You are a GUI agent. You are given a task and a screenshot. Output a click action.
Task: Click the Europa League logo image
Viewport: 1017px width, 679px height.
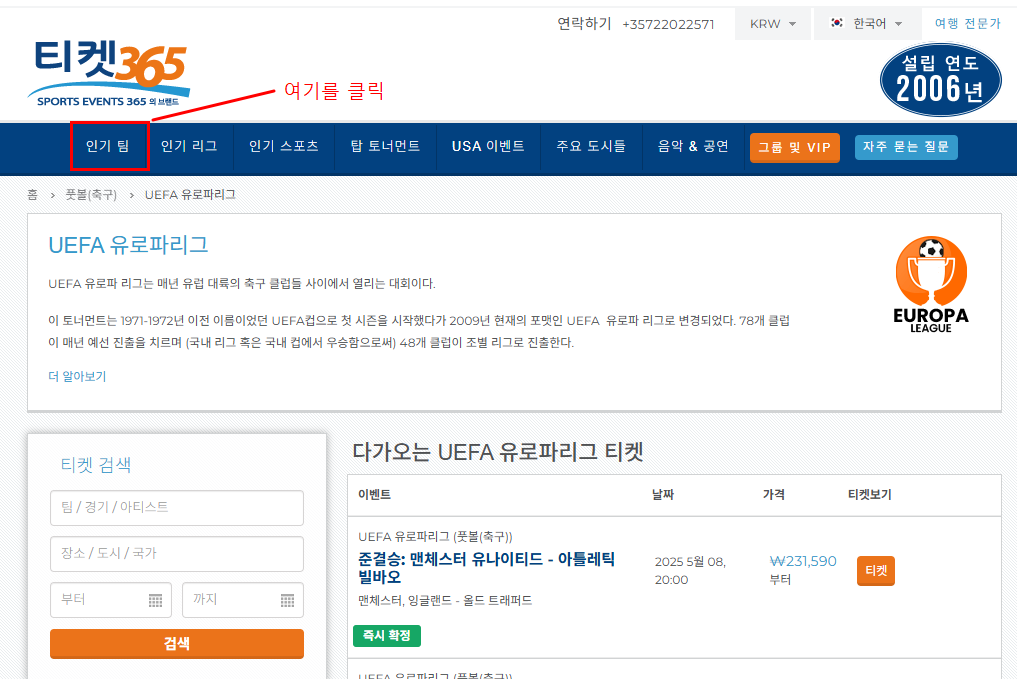[931, 285]
